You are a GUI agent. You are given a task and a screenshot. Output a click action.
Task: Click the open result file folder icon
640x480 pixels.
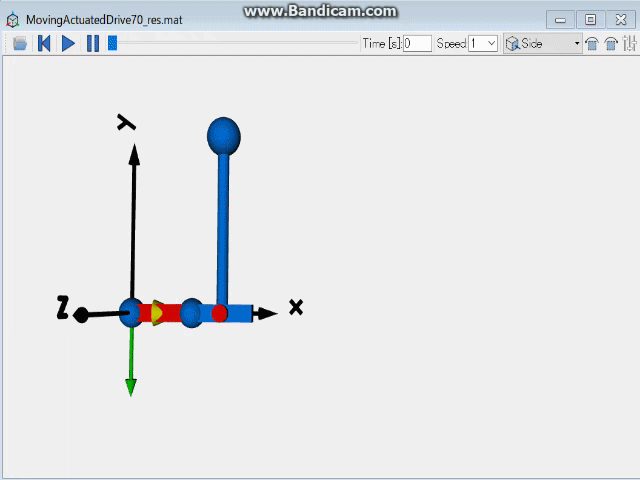(20, 43)
